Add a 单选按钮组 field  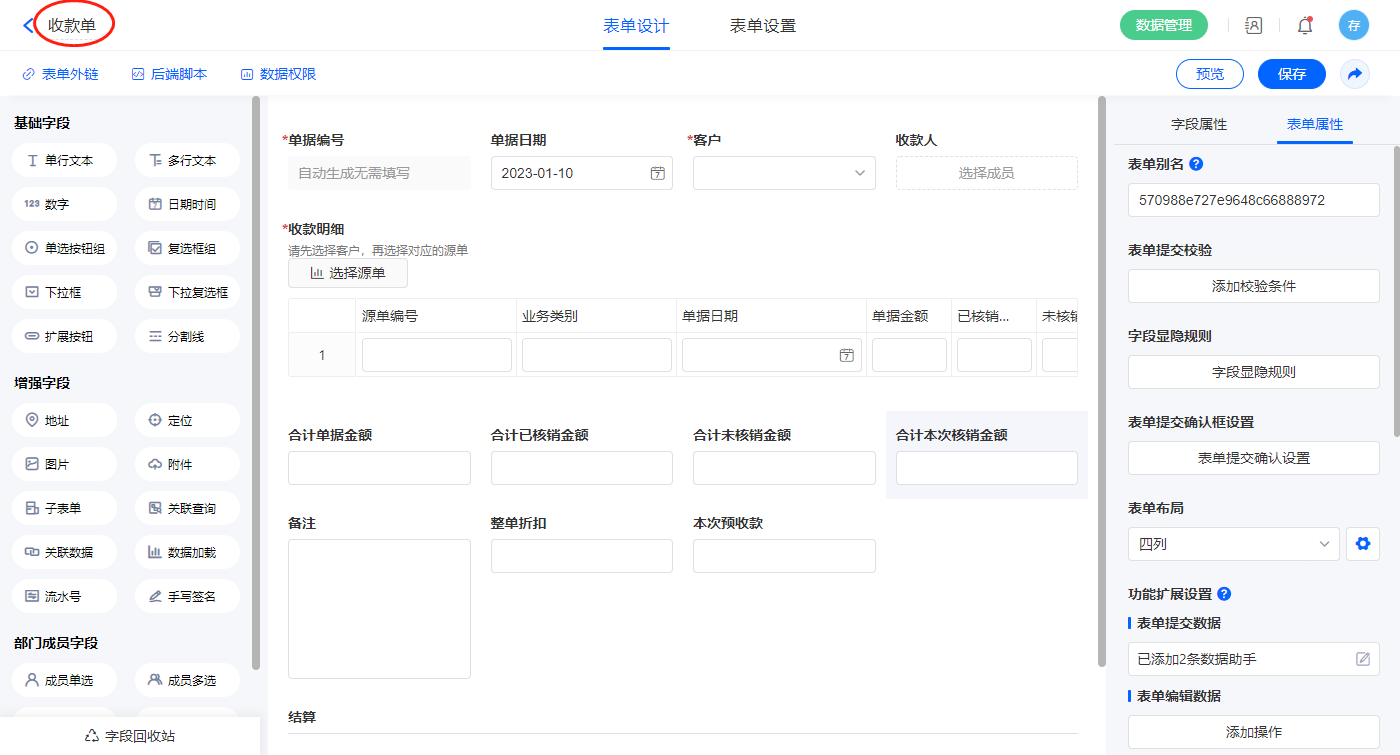[65, 248]
